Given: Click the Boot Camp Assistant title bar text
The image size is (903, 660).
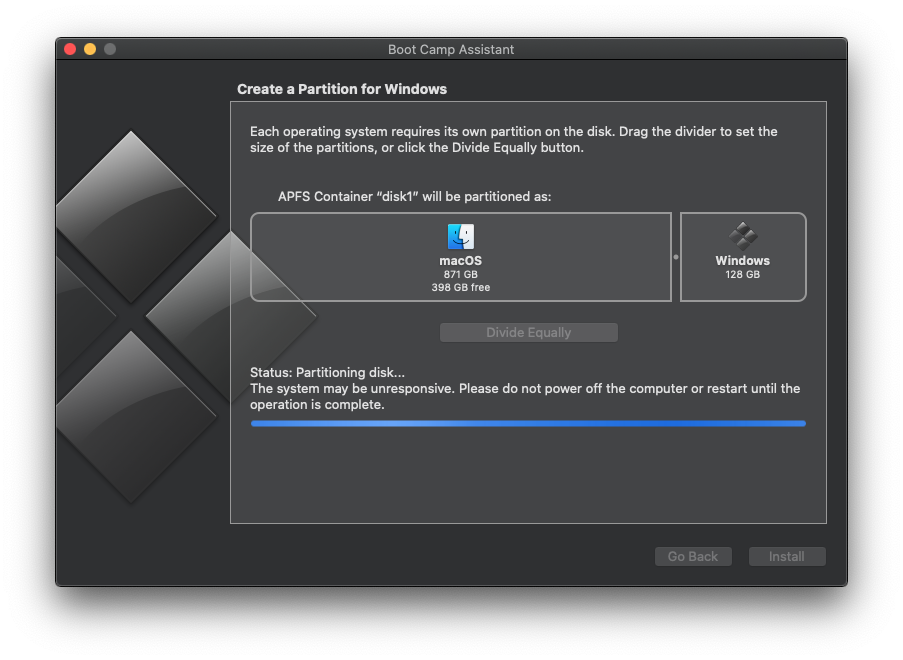Looking at the screenshot, I should 450,49.
